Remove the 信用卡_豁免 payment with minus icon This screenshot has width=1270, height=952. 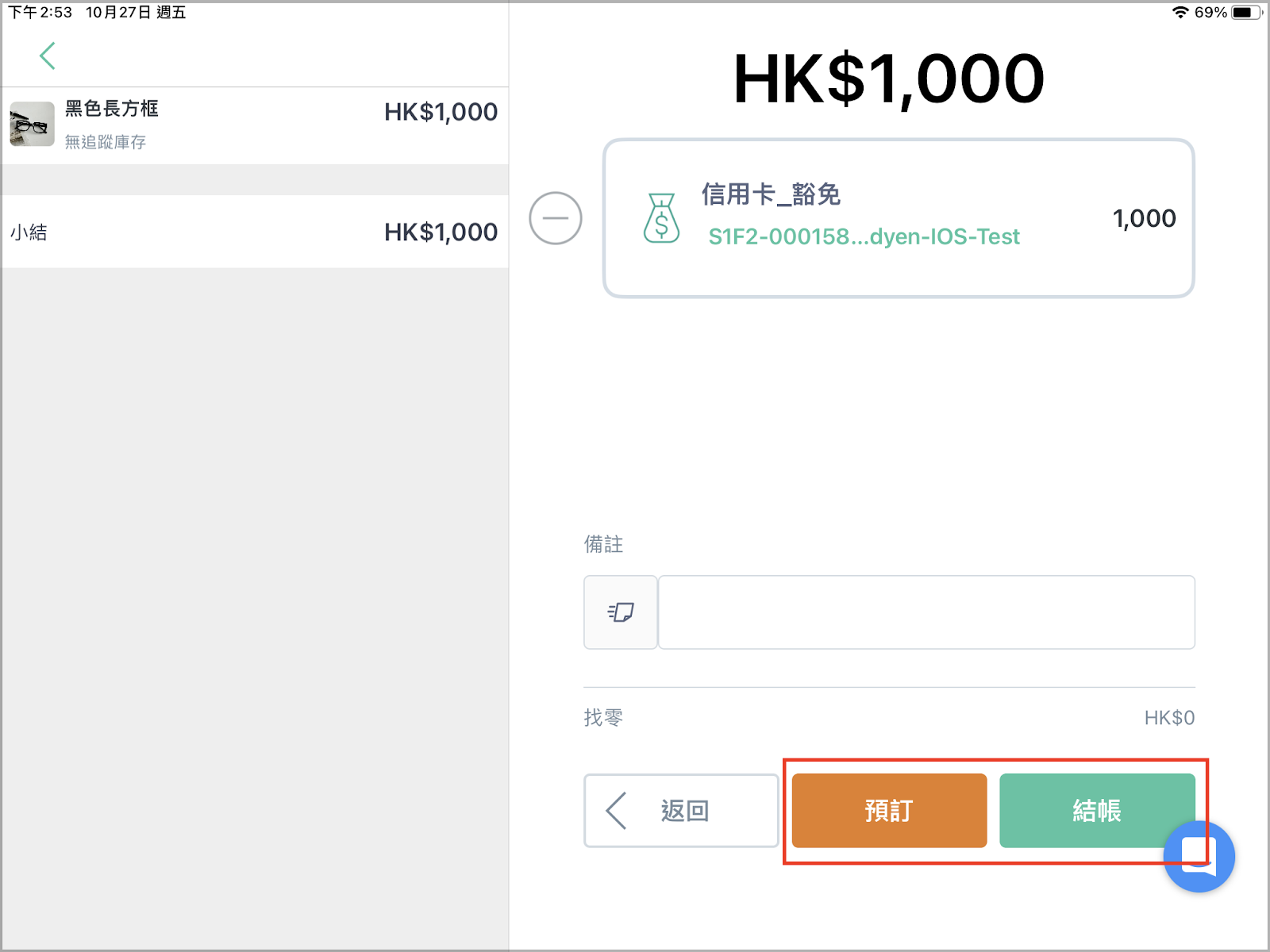pos(556,218)
